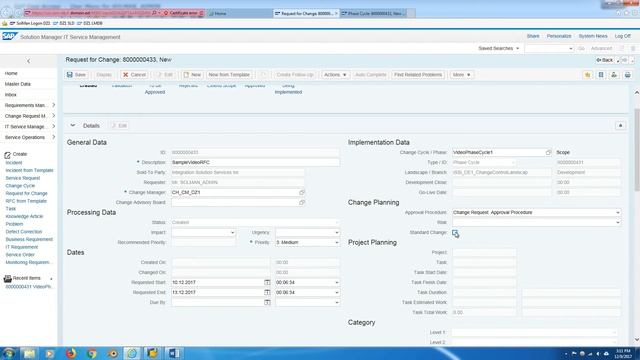The width and height of the screenshot is (640, 360).
Task: Click New from Template button
Action: point(229,75)
